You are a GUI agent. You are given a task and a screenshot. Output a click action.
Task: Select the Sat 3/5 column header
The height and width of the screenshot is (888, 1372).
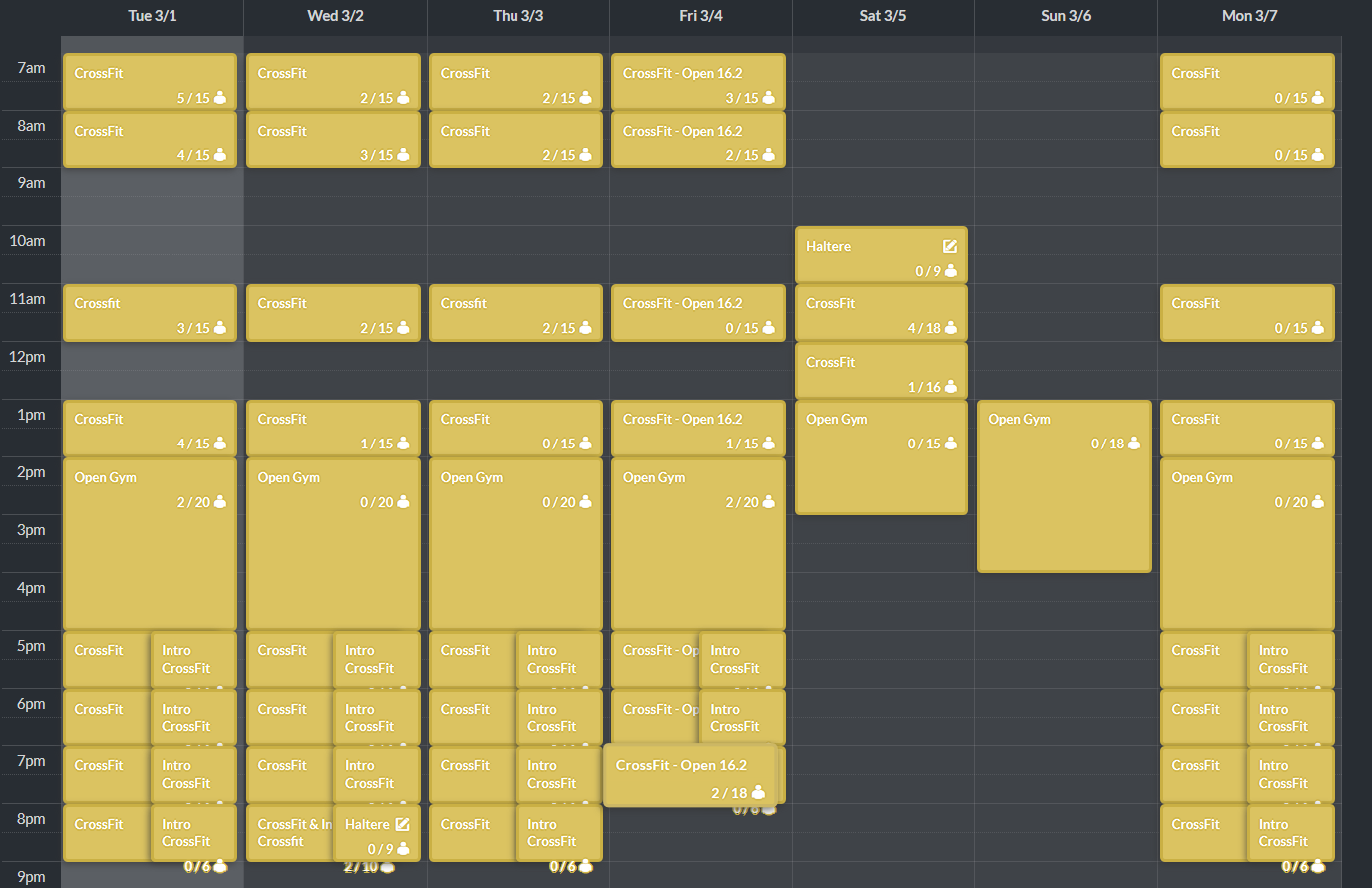[x=882, y=16]
